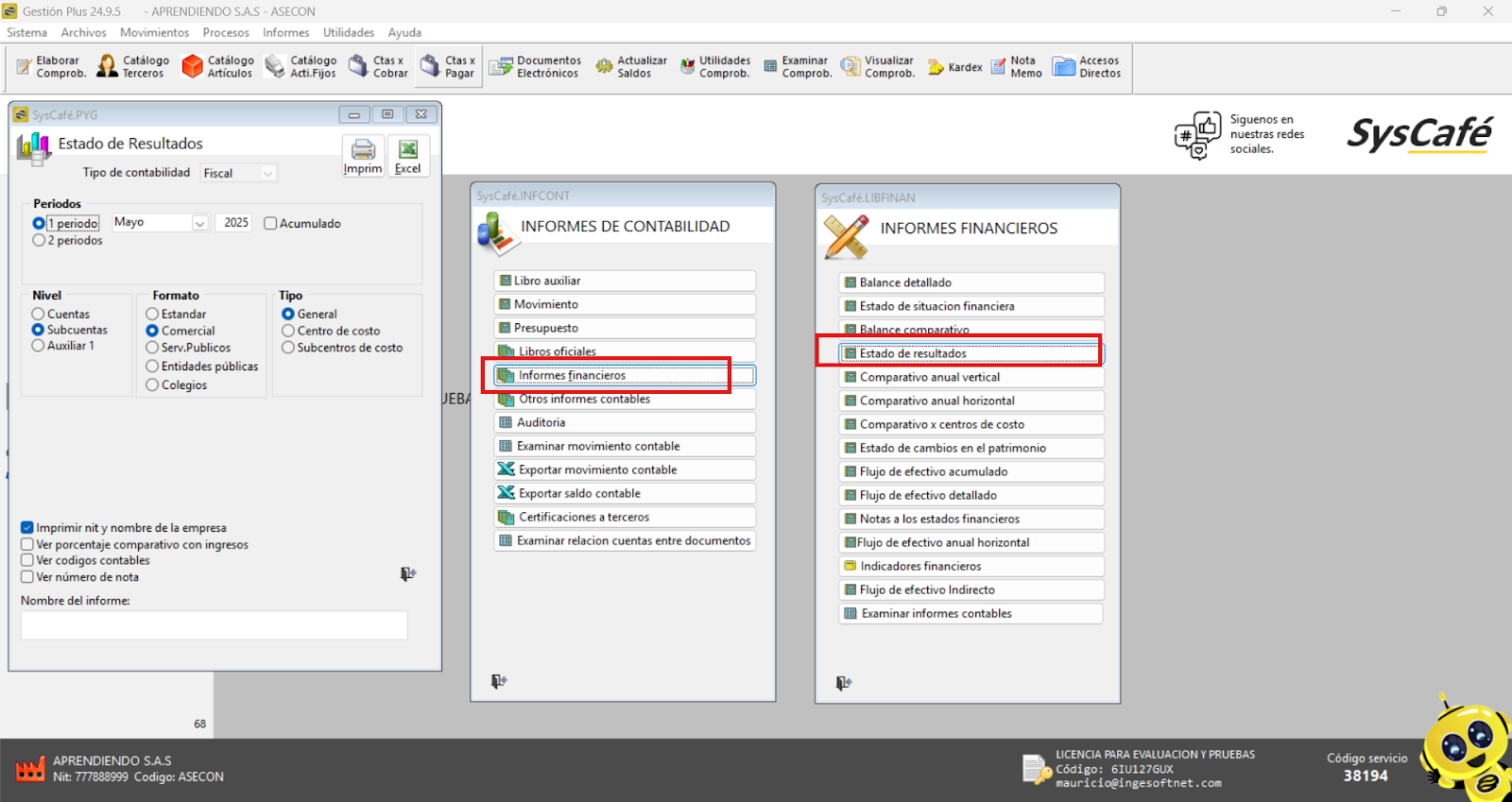The height and width of the screenshot is (802, 1512).
Task: Open the Libro auxiliar report
Action: coord(625,281)
